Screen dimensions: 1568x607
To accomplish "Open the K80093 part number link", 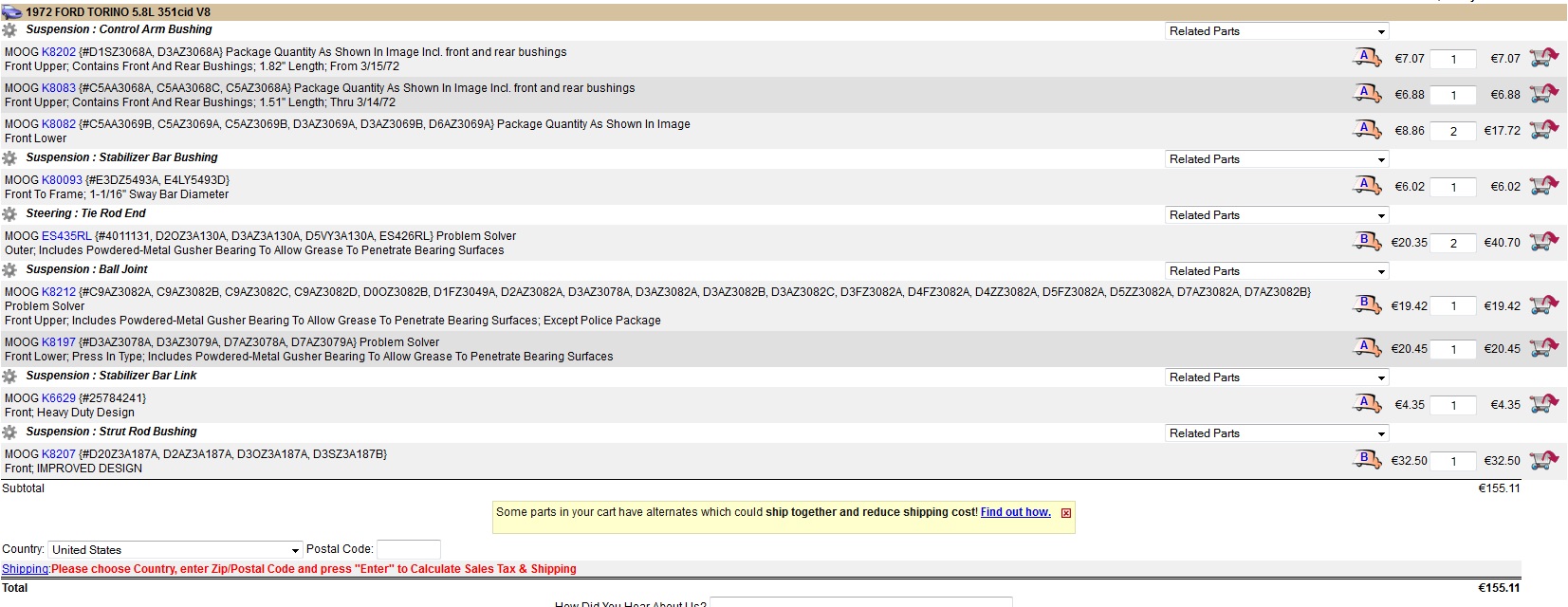I will coord(62,180).
